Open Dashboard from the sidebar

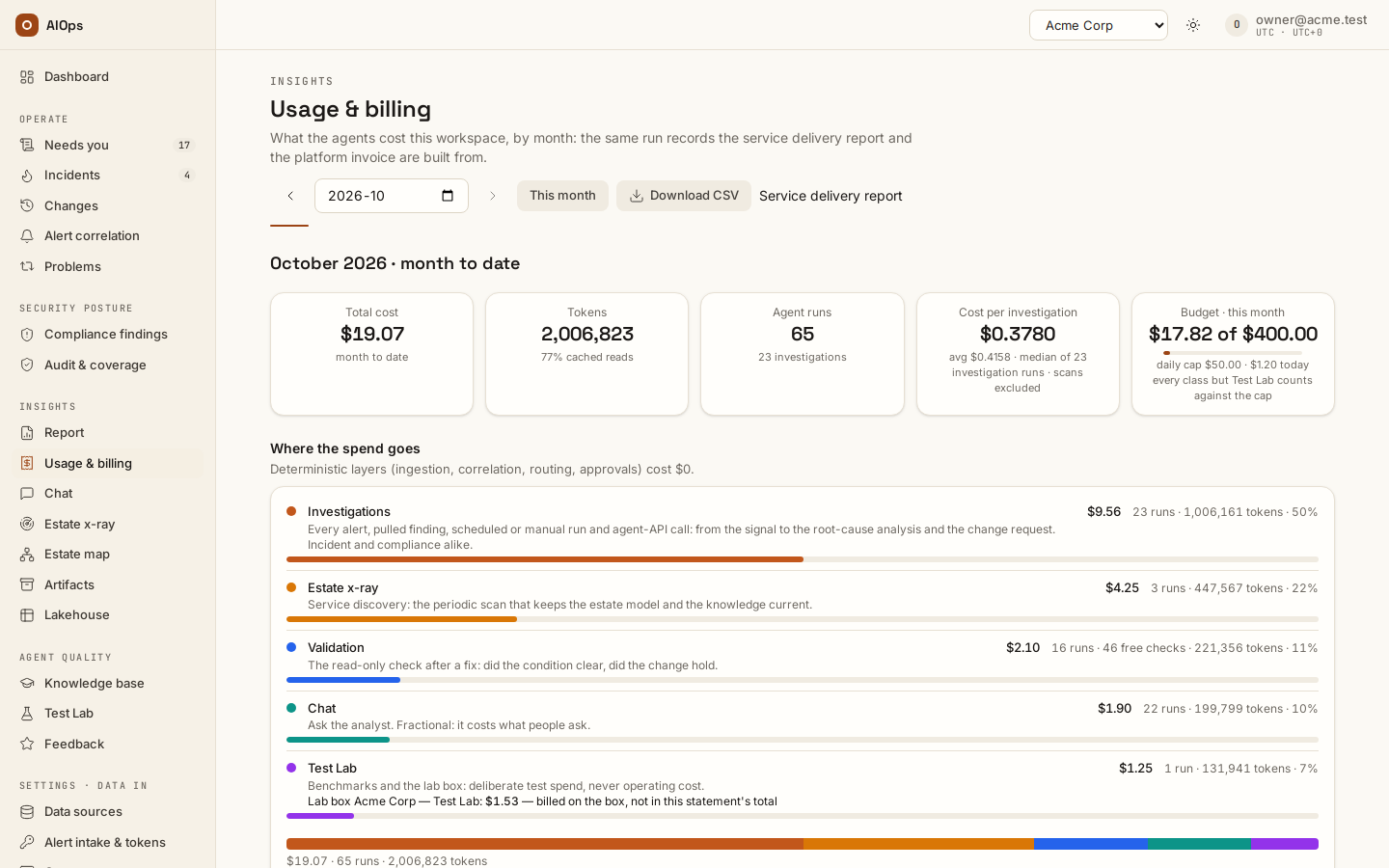[x=108, y=77]
